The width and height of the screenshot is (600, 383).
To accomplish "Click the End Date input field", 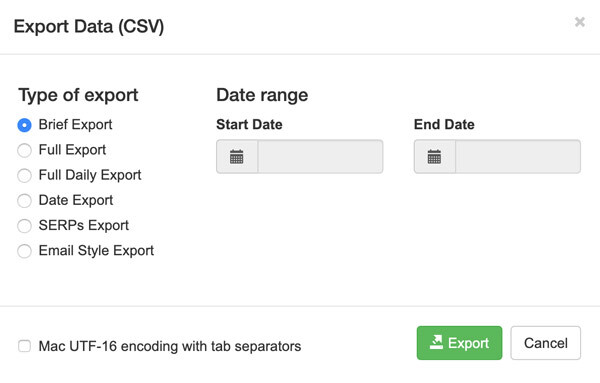I will (x=518, y=156).
